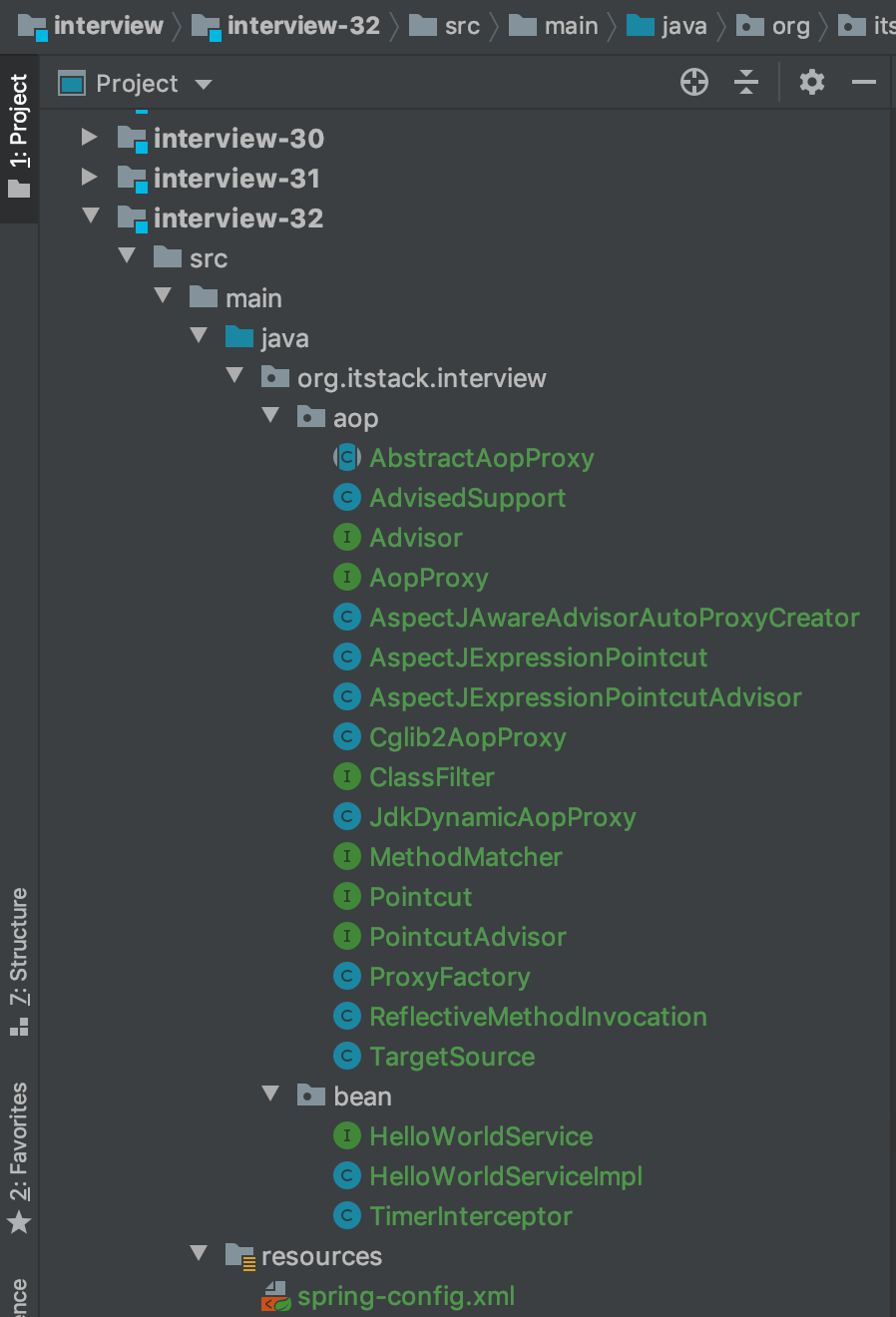Collapse the org.itstack.interview package arrow
The image size is (896, 1317).
point(234,375)
